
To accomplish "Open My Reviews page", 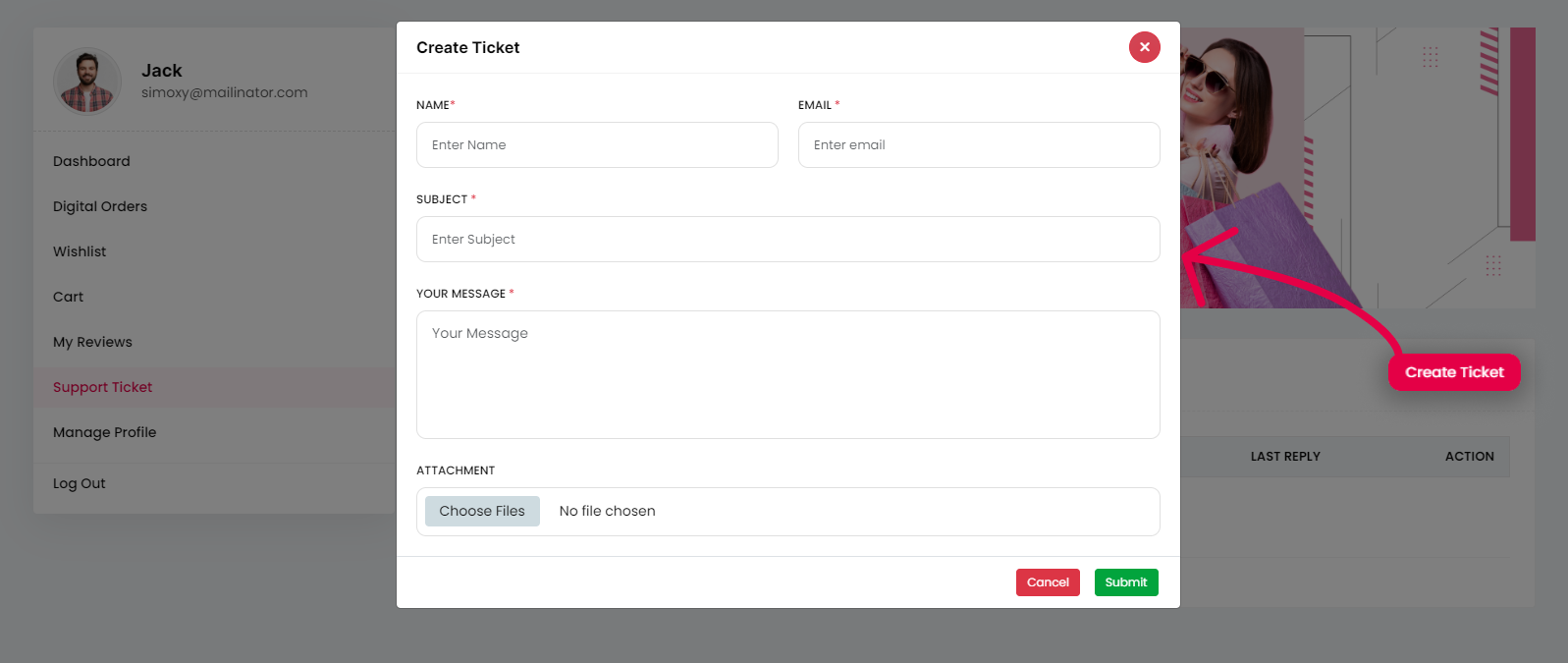I will (92, 342).
